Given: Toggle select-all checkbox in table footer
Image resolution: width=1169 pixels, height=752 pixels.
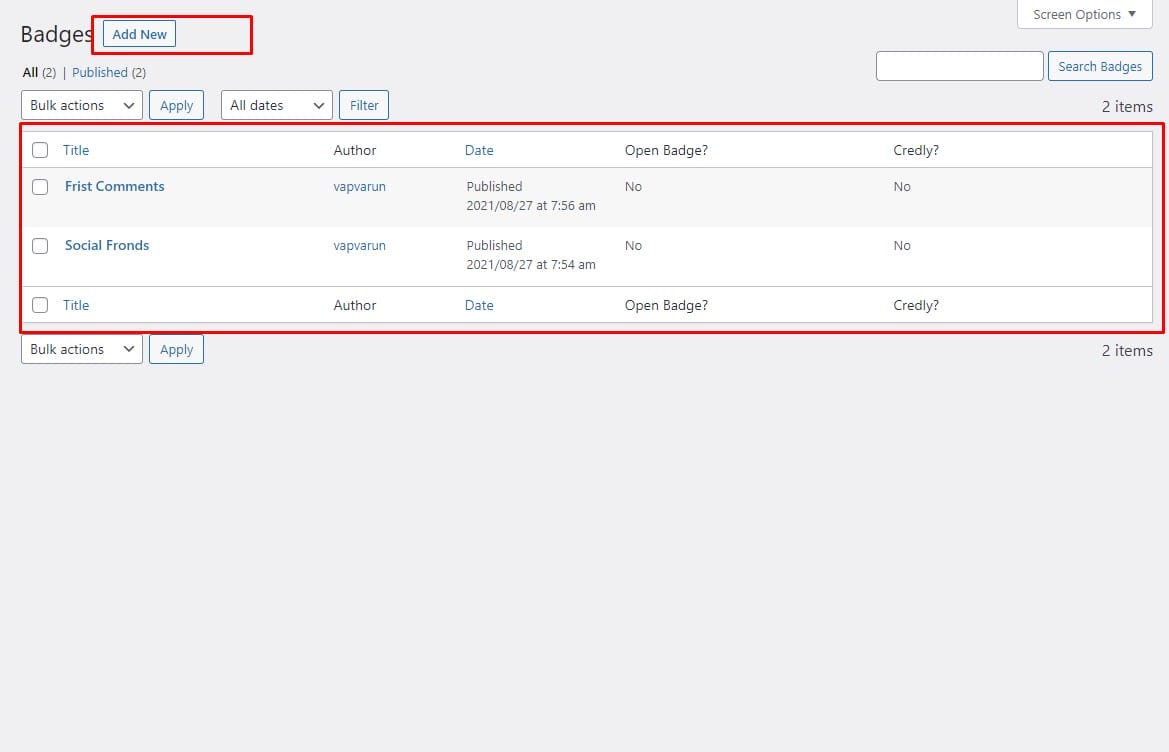Looking at the screenshot, I should point(40,305).
